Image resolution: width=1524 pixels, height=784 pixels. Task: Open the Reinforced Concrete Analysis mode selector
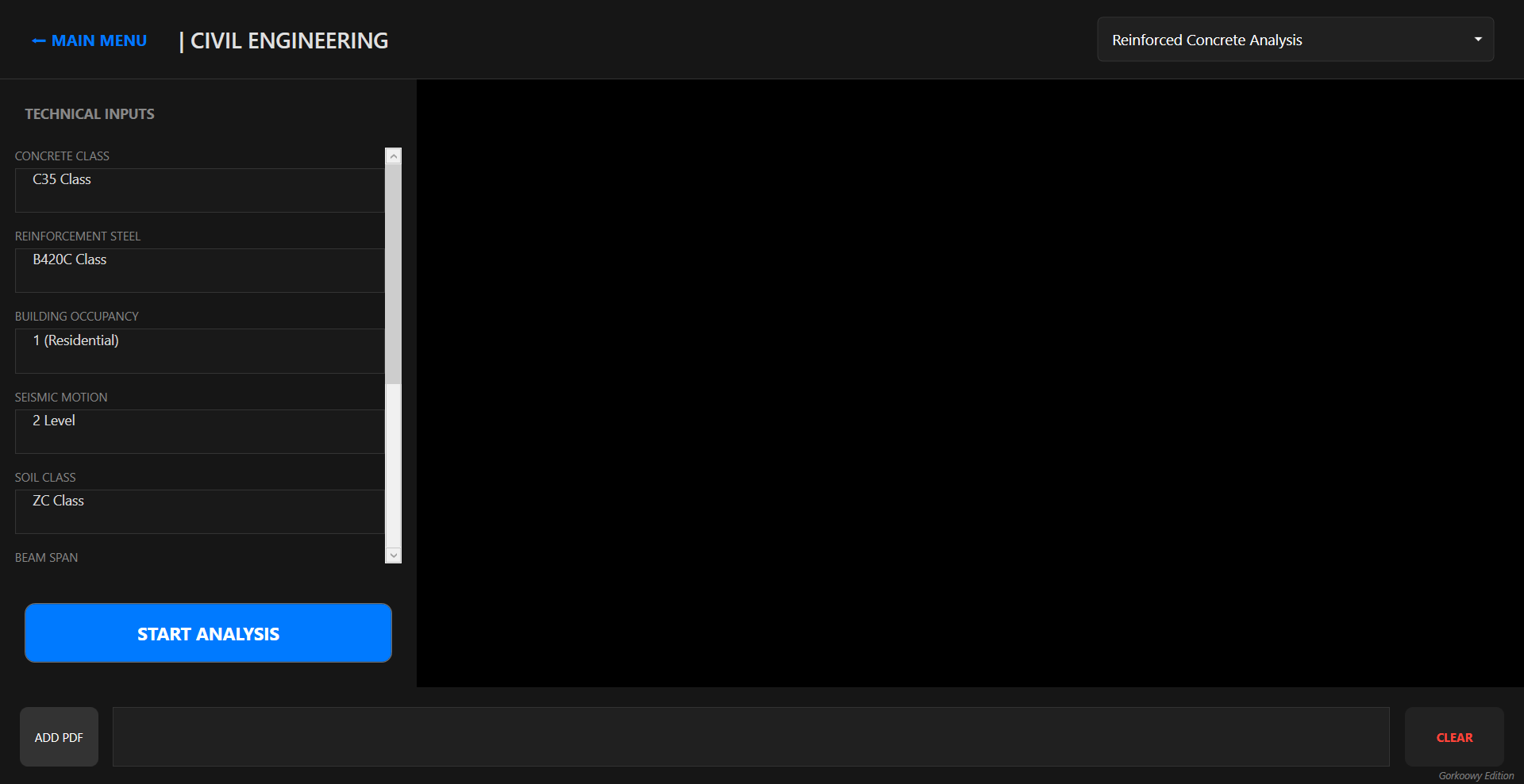pyautogui.click(x=1294, y=39)
